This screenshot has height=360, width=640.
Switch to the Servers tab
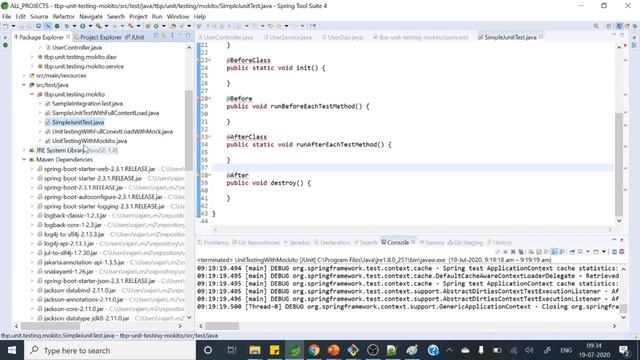[432, 242]
